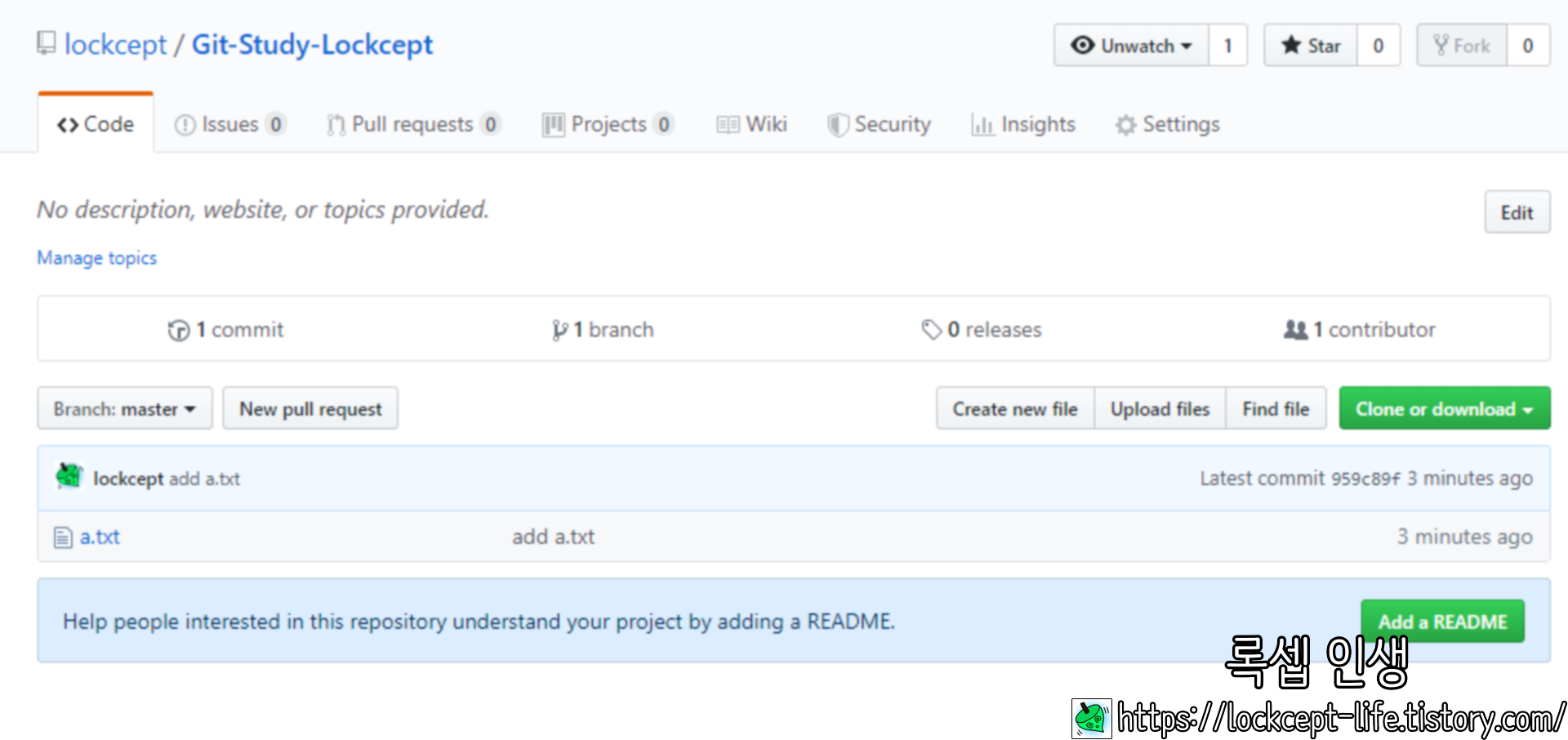Click Create new file

pos(1015,408)
